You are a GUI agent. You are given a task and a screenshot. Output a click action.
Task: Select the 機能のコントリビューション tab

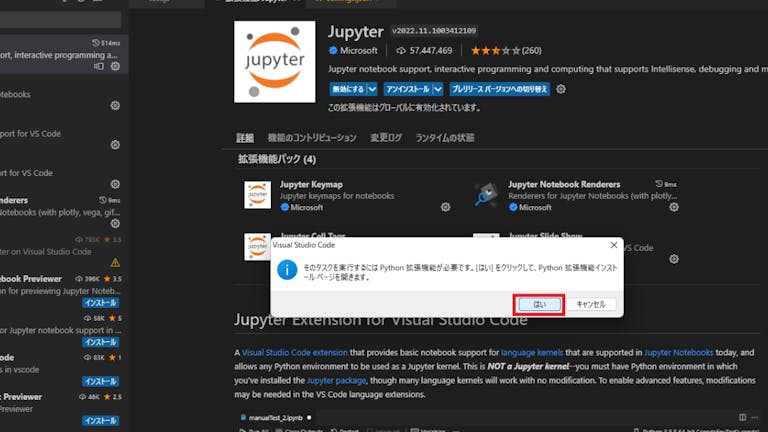tap(312, 138)
